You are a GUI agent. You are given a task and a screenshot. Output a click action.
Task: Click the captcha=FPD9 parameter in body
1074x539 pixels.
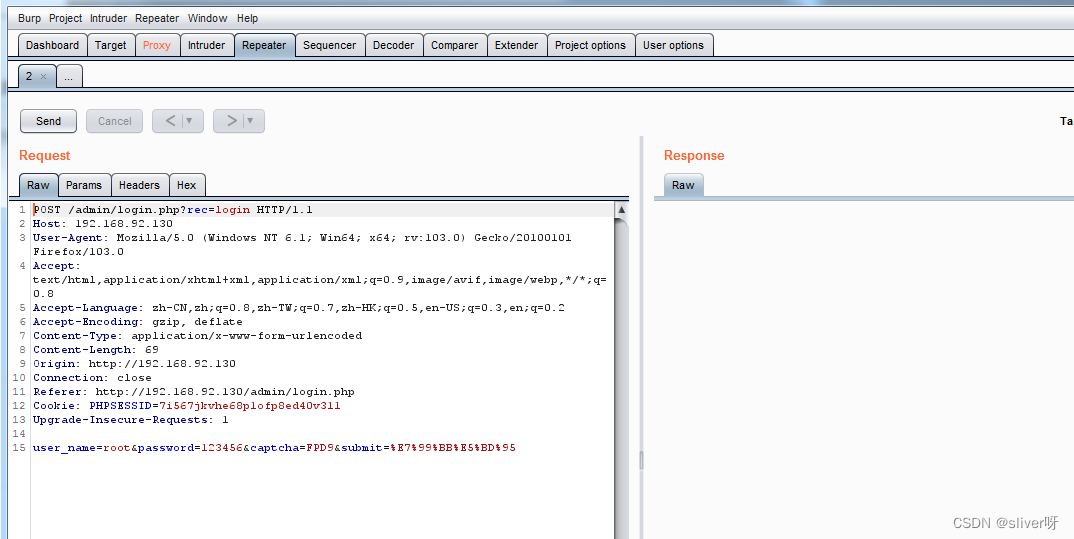pyautogui.click(x=291, y=448)
